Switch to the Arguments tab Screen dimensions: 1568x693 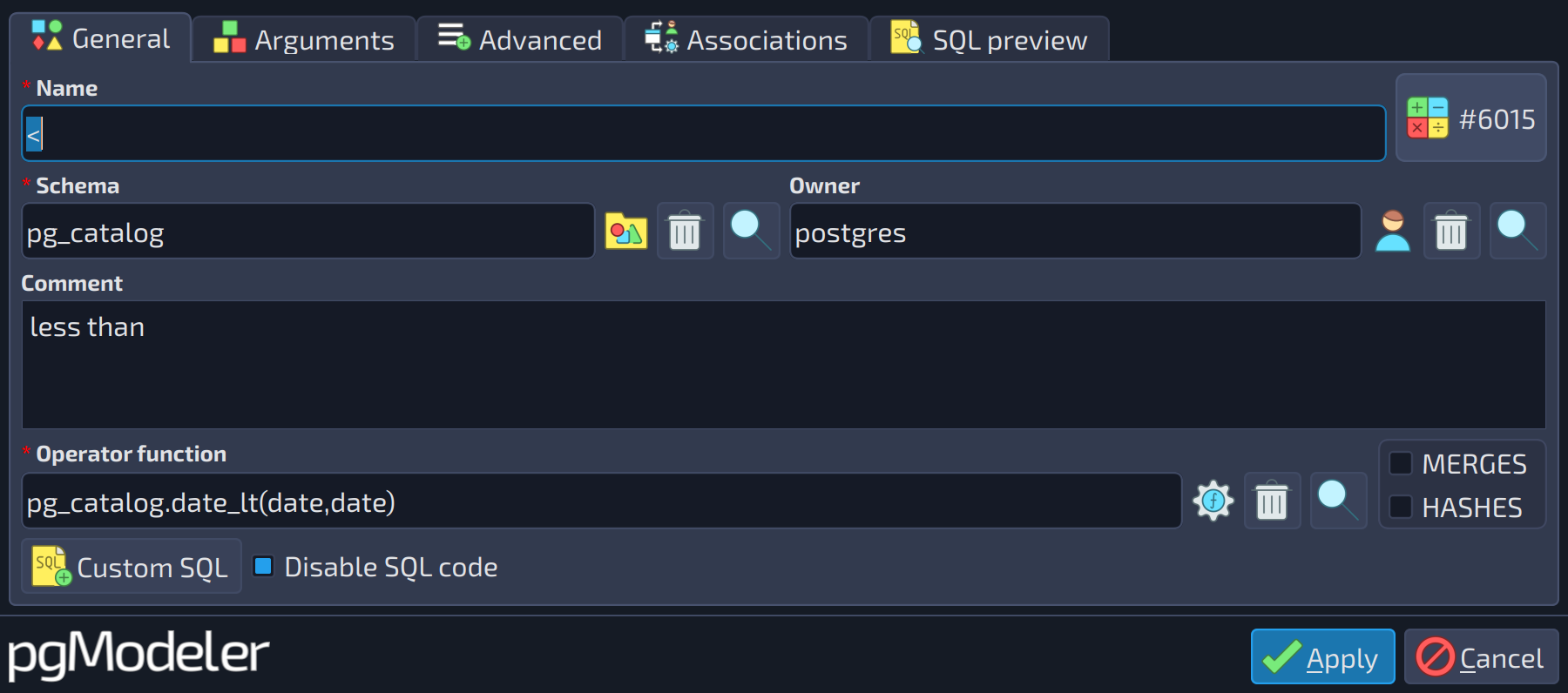coord(304,40)
